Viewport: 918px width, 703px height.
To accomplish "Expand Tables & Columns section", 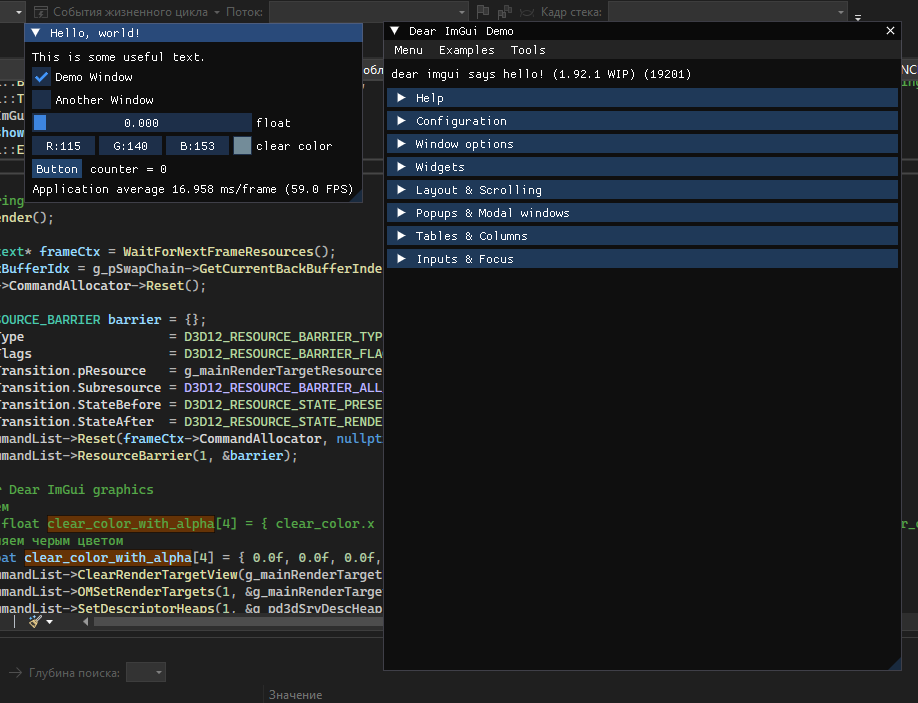I will (642, 236).
